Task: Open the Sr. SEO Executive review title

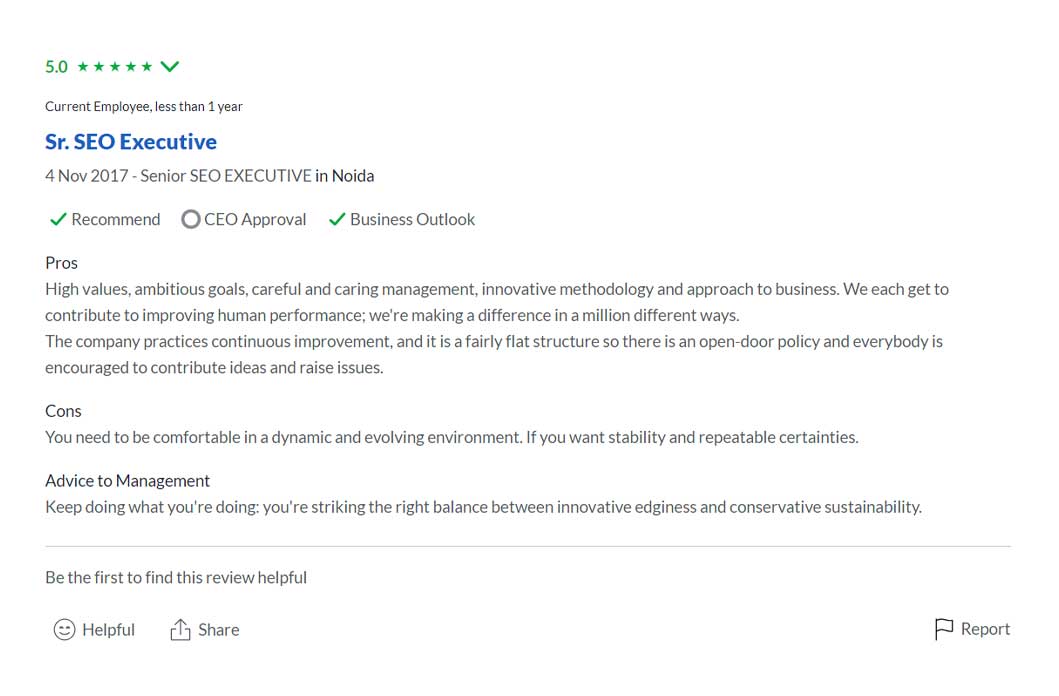Action: [131, 142]
